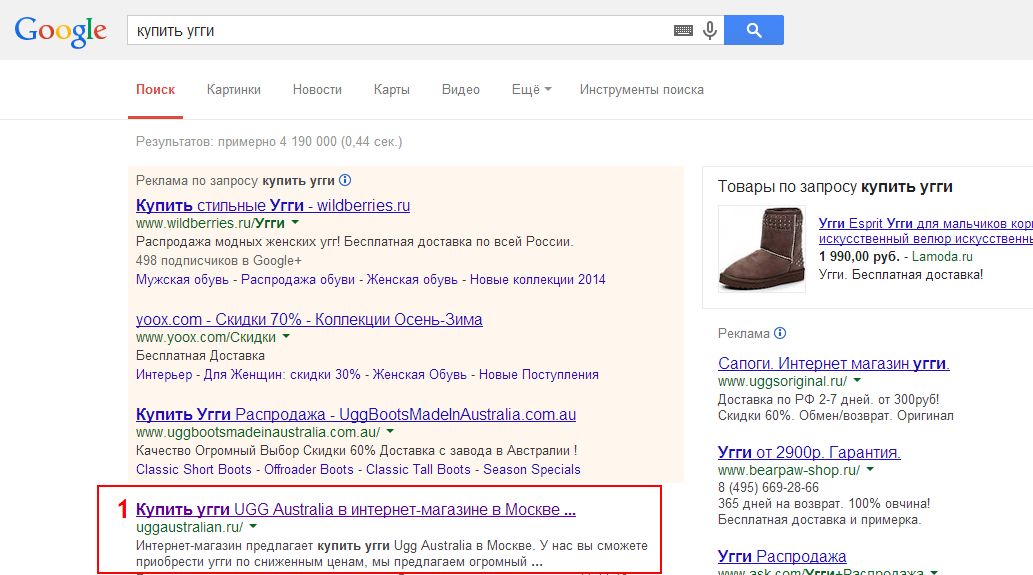Click phone number '8 (495) 669-28-66'

click(768, 487)
